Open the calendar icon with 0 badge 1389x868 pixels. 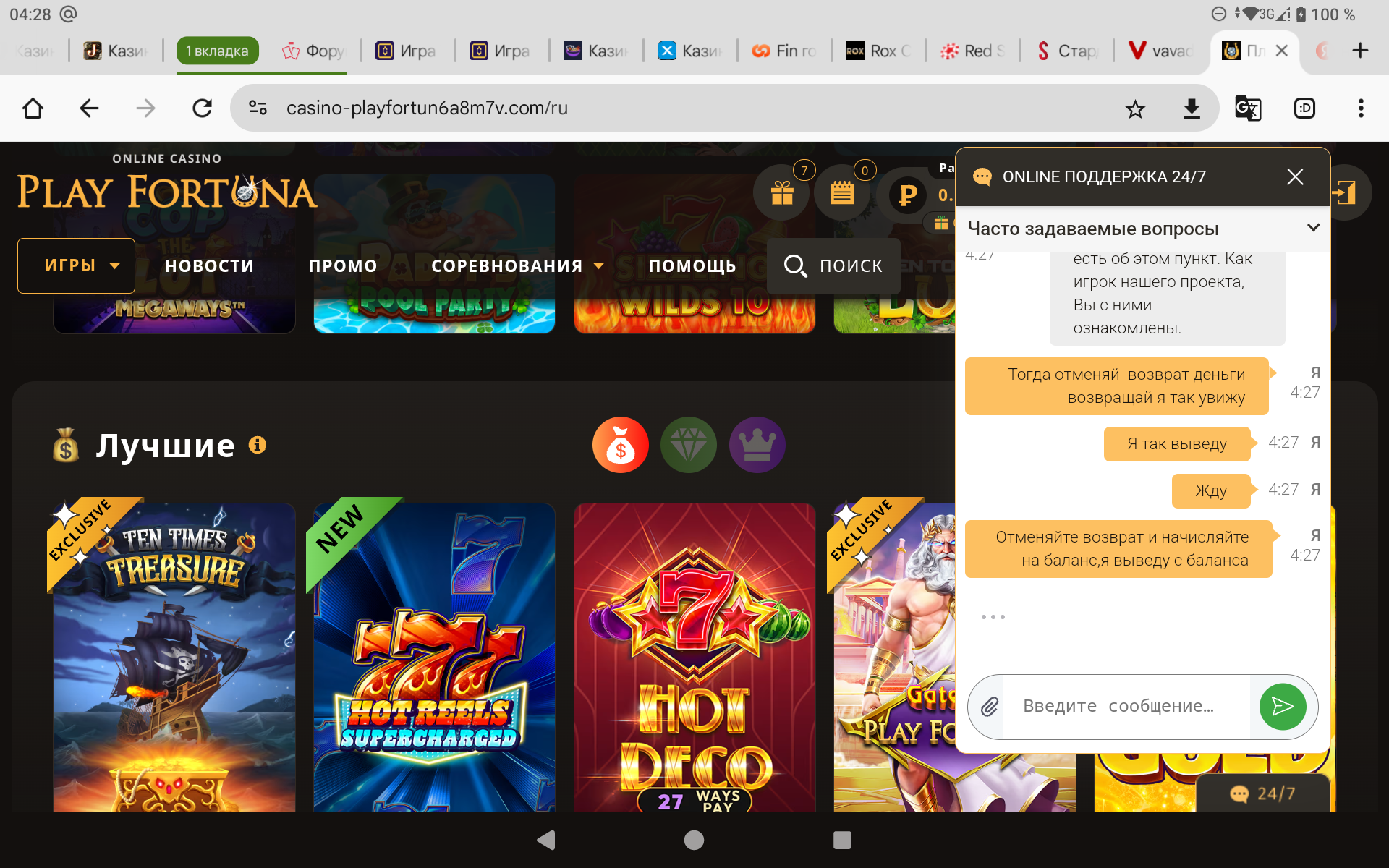coord(842,193)
